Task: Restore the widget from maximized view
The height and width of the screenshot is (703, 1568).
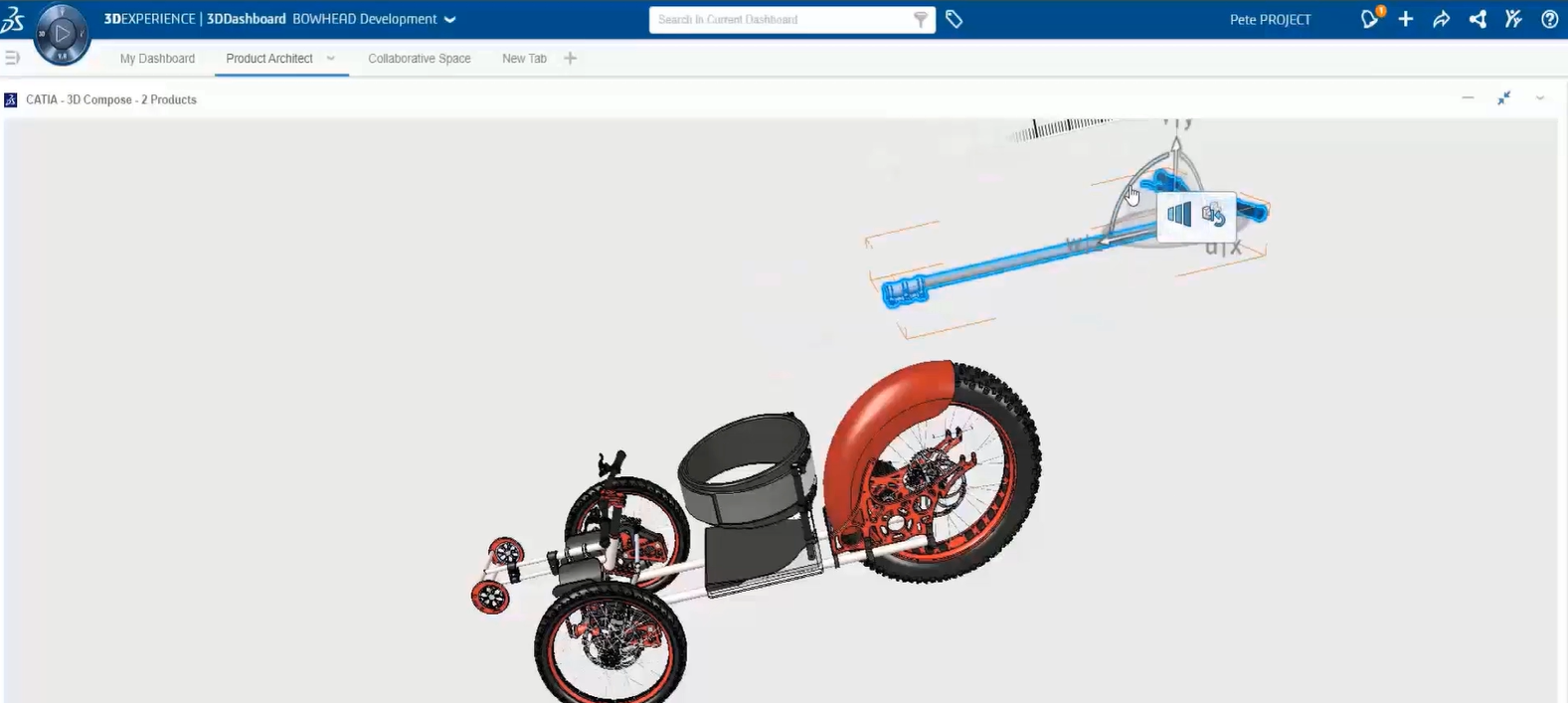Action: point(1503,98)
